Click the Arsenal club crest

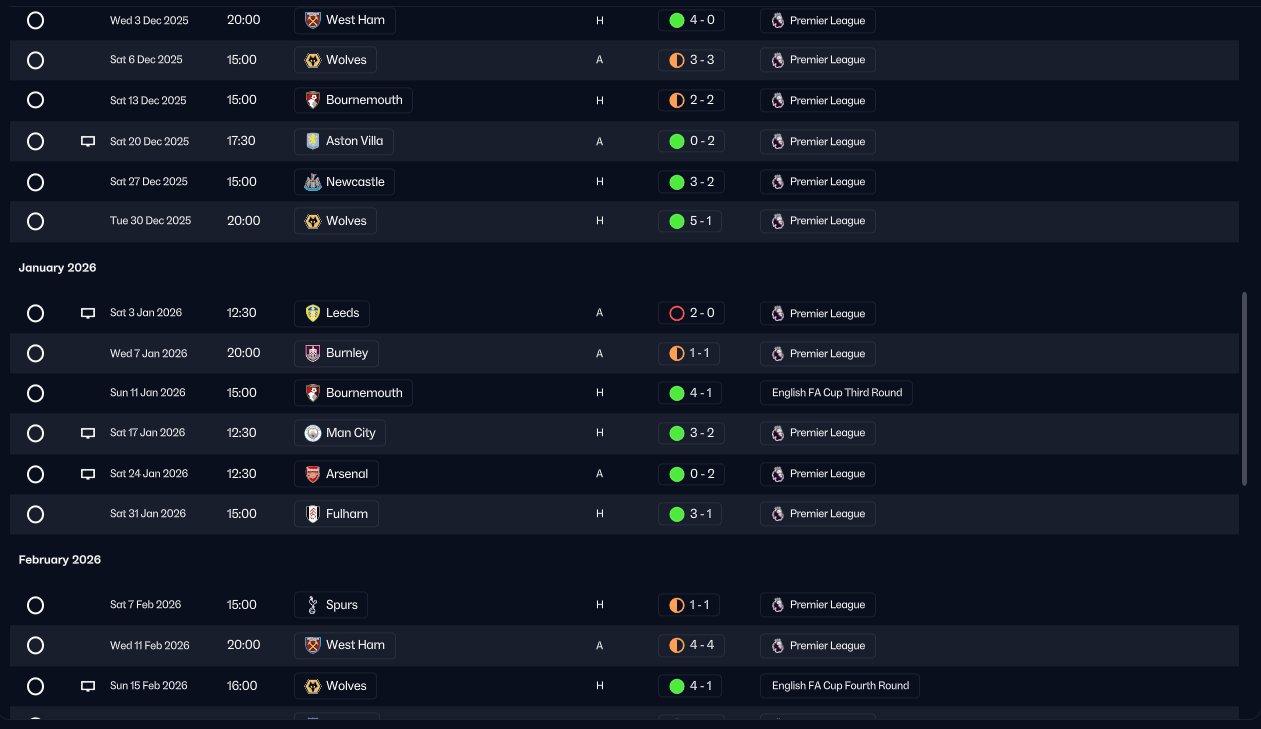(x=313, y=474)
